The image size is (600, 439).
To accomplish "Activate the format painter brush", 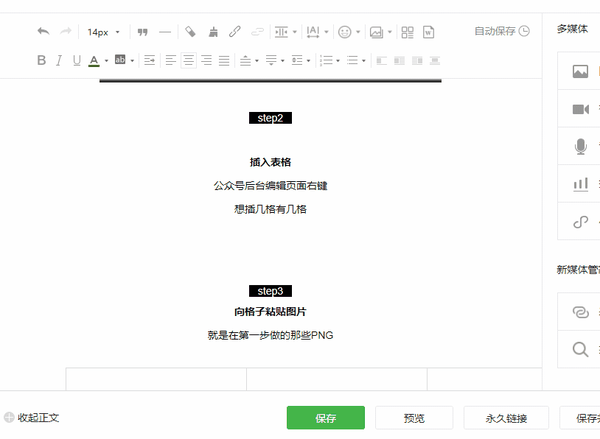I will pos(213,32).
